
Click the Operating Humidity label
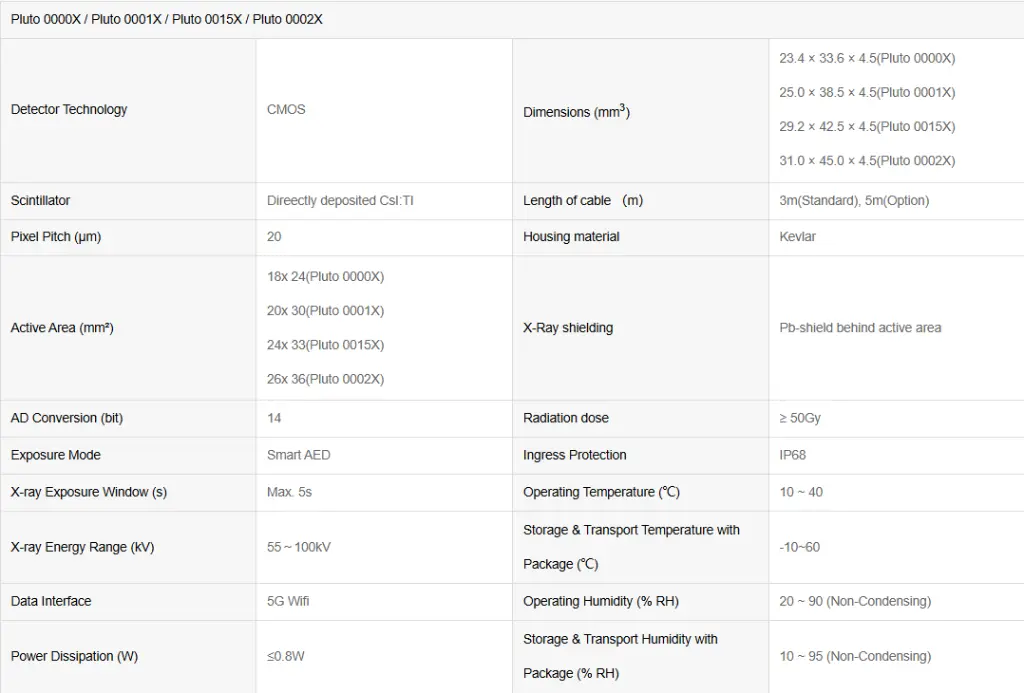600,601
